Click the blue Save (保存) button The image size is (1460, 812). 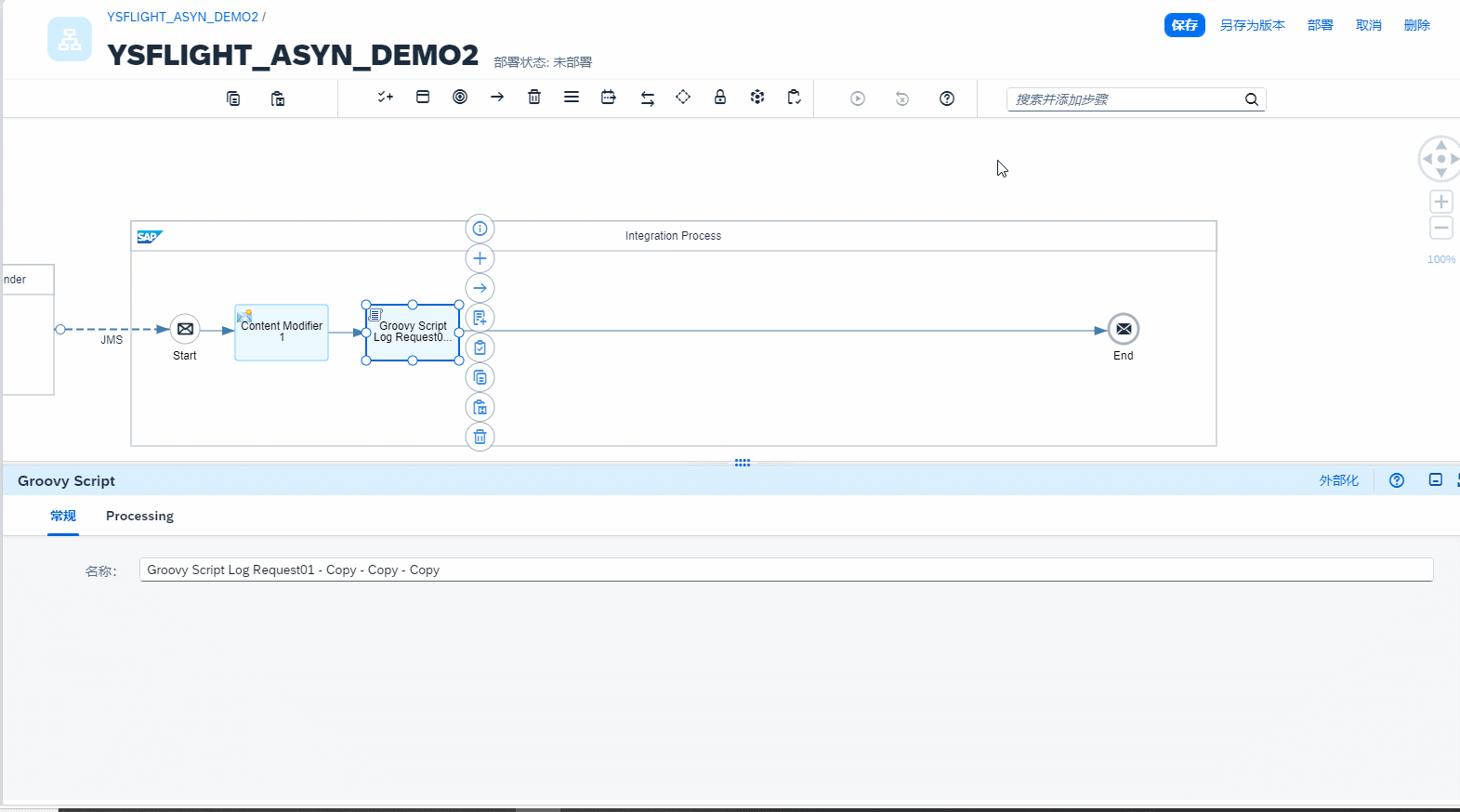[x=1185, y=25]
